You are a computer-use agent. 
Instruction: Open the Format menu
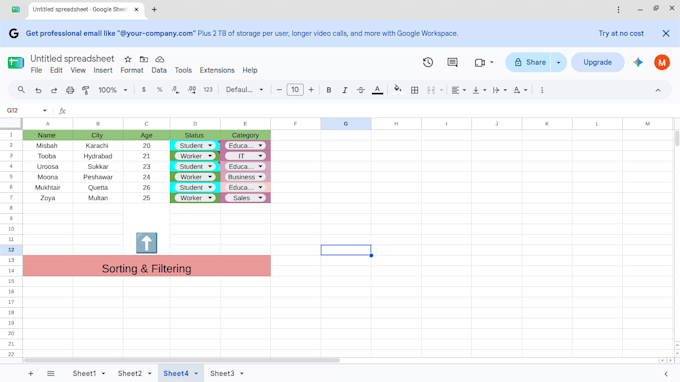click(x=132, y=70)
